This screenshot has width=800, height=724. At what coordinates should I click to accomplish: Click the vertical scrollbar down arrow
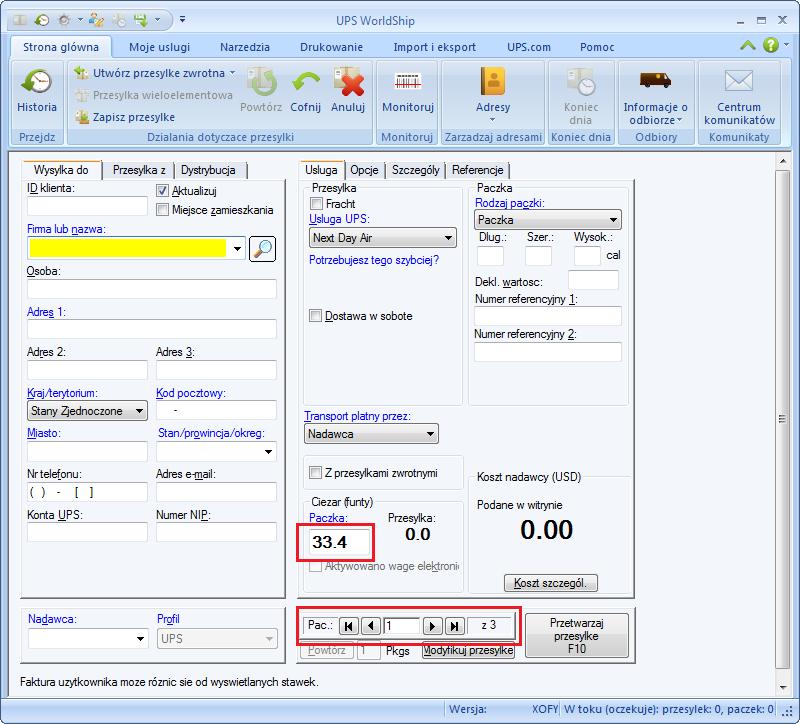[x=782, y=688]
